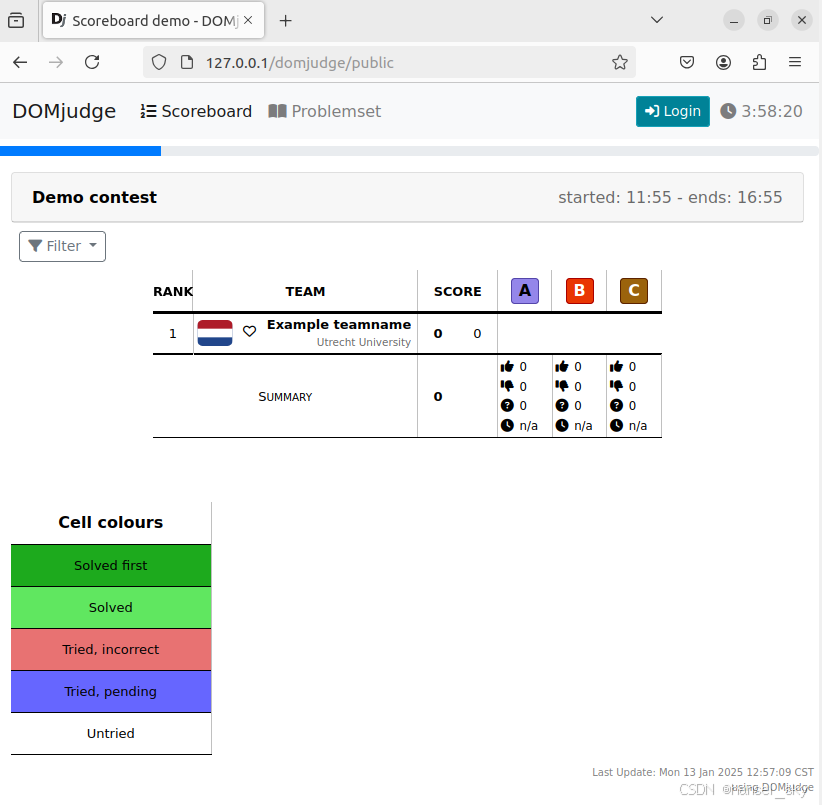Click the browser forward arrow
This screenshot has width=822, height=805.
coord(56,62)
